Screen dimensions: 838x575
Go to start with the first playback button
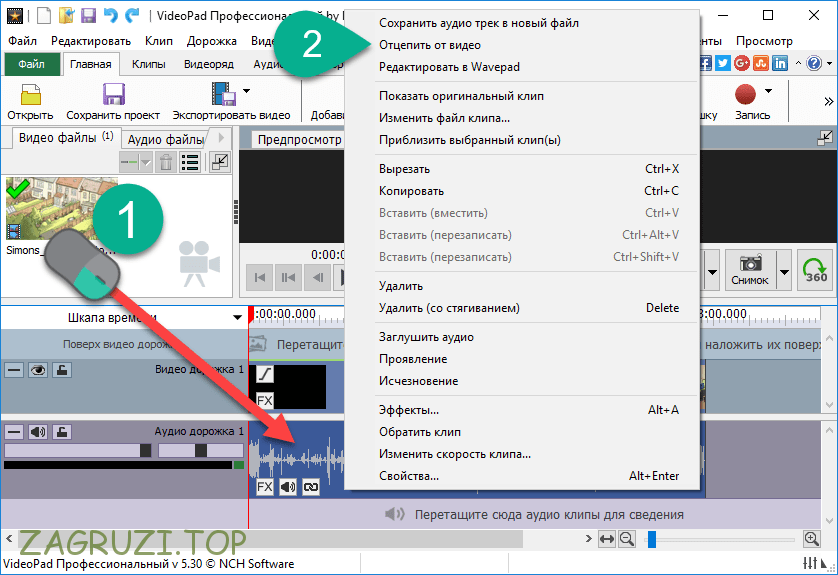pyautogui.click(x=260, y=277)
